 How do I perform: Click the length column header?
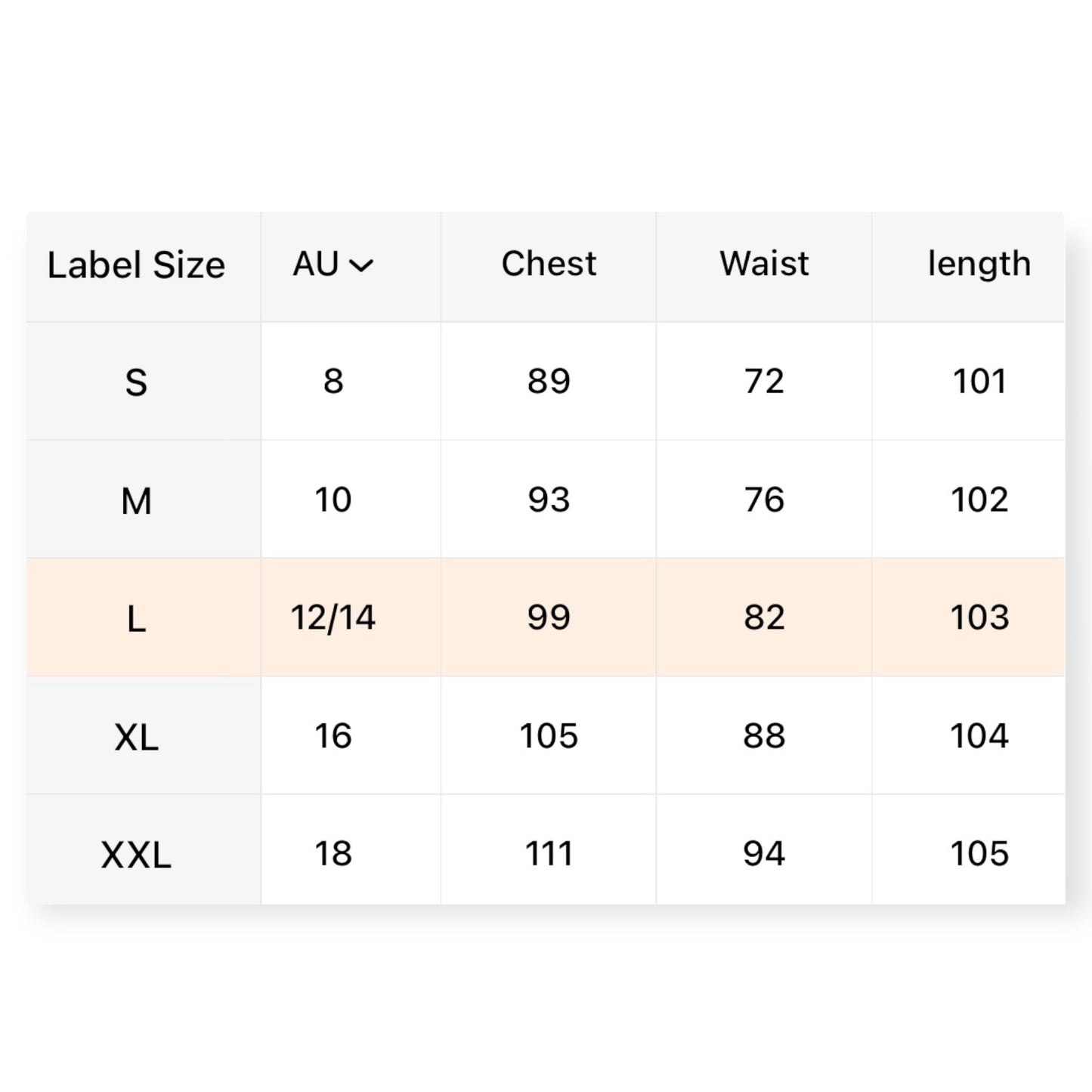point(979,264)
